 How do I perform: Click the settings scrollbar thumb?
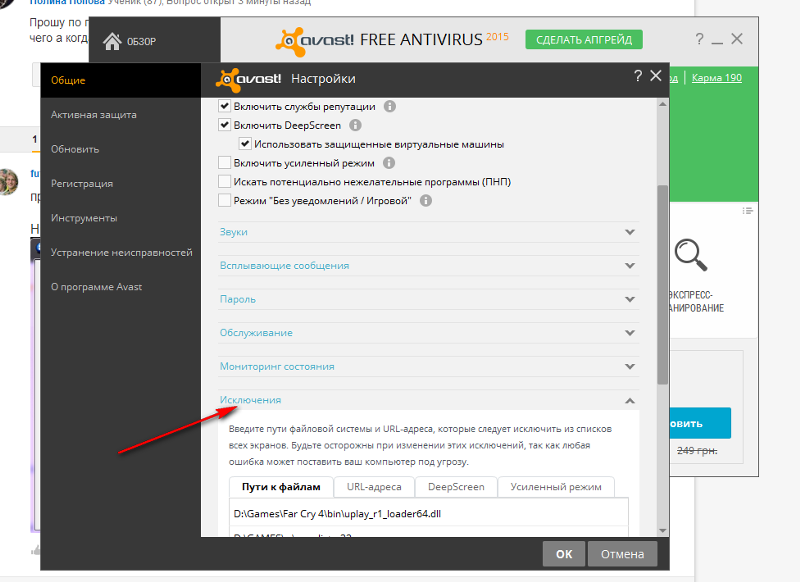point(662,284)
